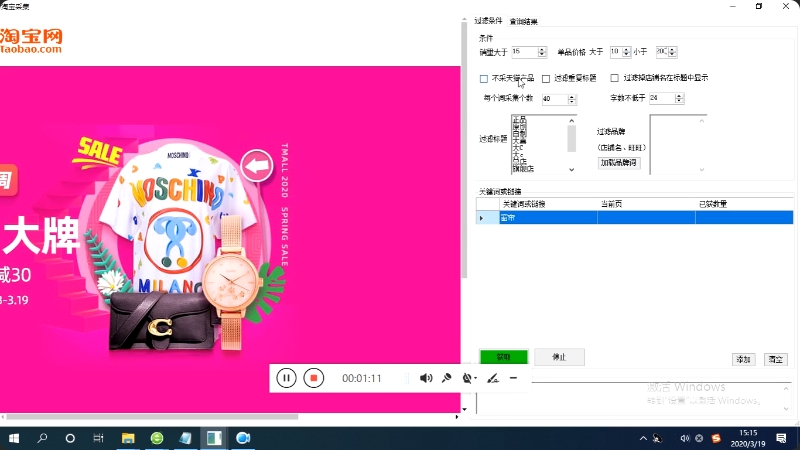Select 正品 in the filter title list
This screenshot has width=800, height=450.
519,119
